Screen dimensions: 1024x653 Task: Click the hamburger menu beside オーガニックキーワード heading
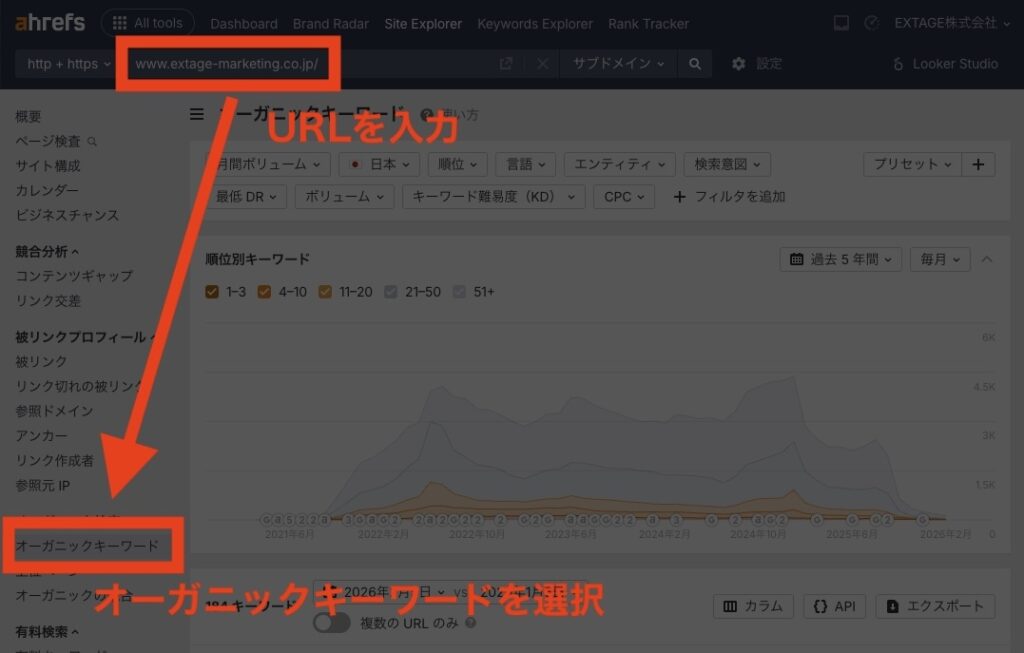pyautogui.click(x=196, y=114)
